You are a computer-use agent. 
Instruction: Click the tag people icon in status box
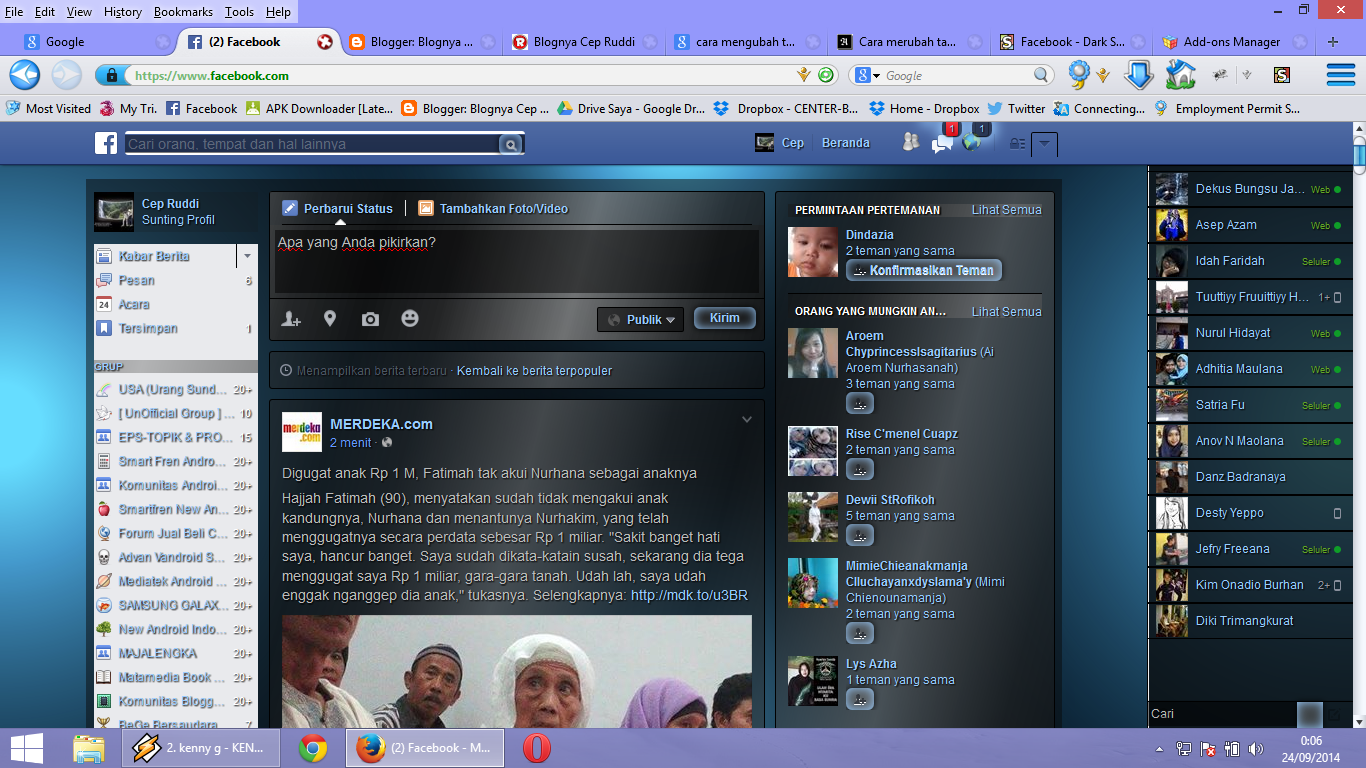pos(291,319)
